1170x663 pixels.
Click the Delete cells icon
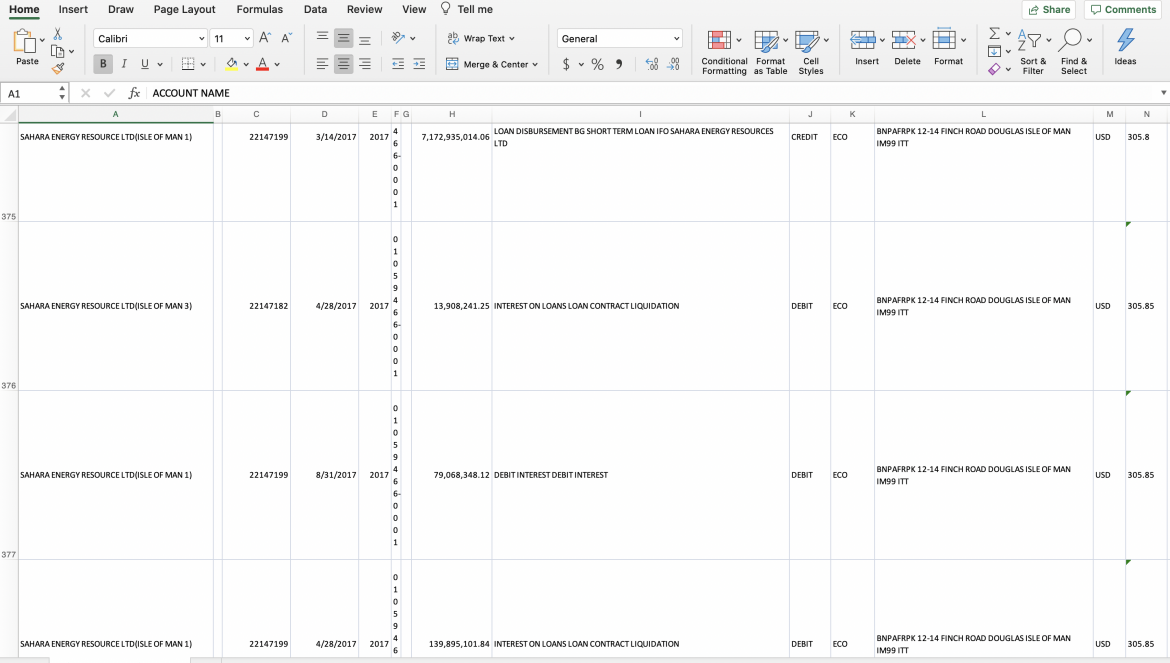pos(904,40)
